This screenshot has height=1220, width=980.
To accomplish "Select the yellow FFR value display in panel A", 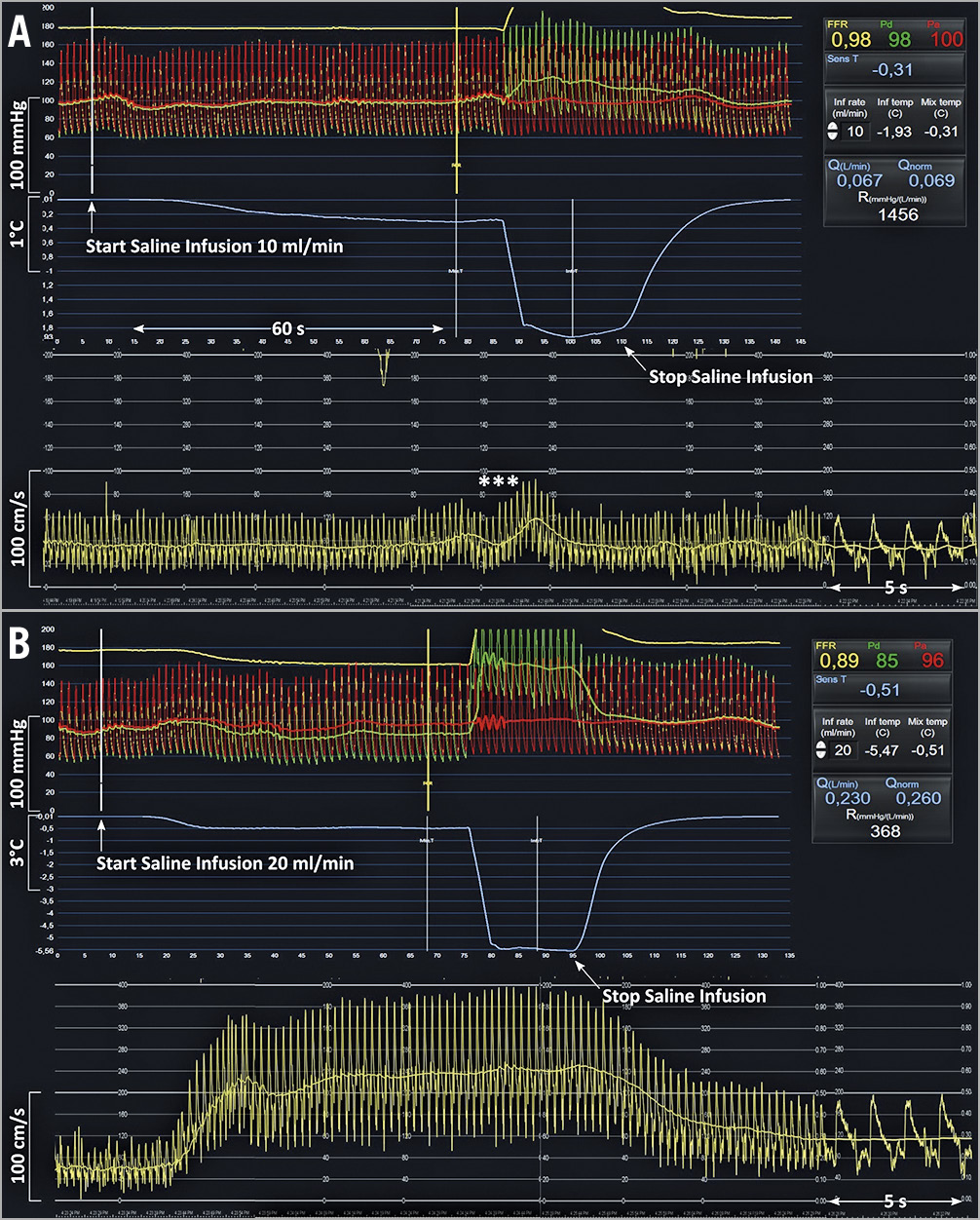I will pyautogui.click(x=849, y=37).
